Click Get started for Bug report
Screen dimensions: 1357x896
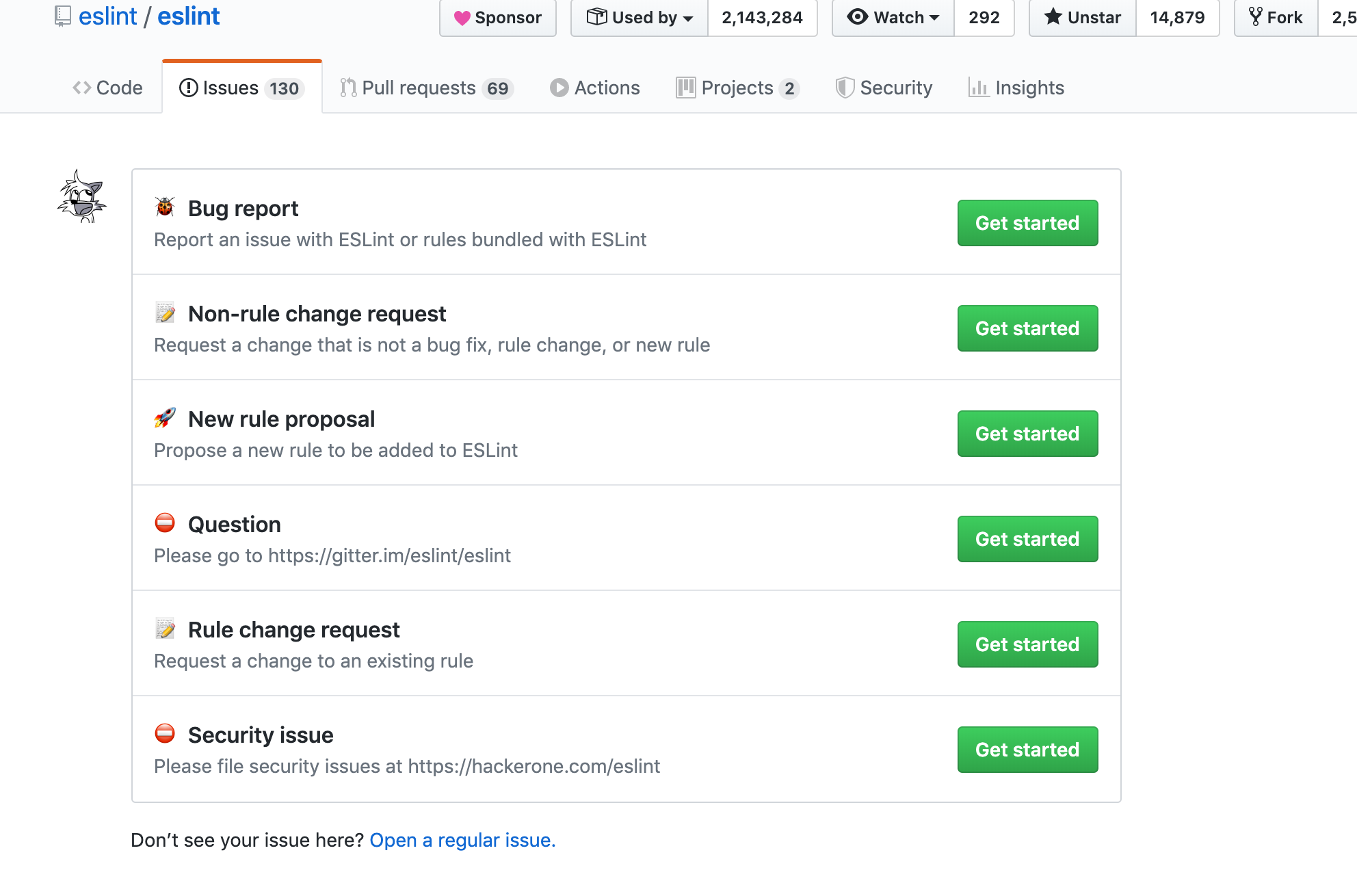(x=1027, y=223)
